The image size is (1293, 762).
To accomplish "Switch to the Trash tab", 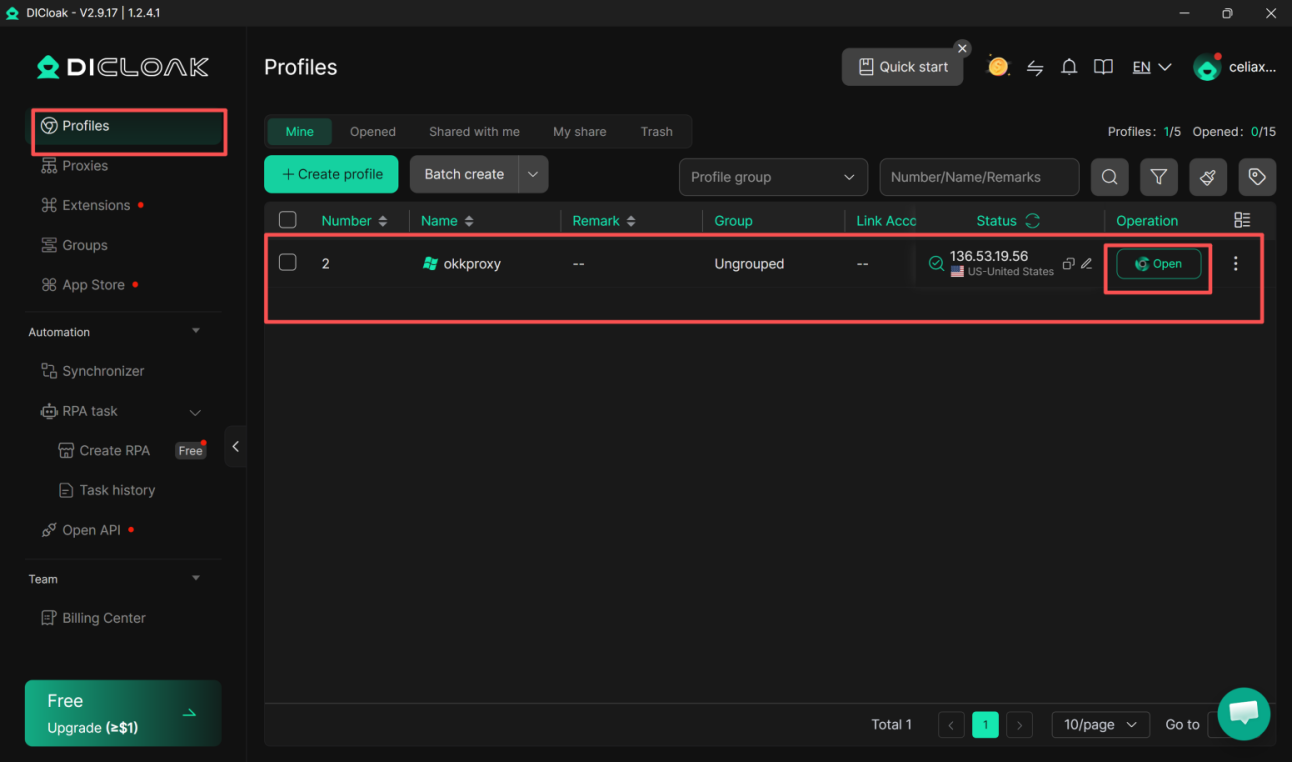I will click(657, 131).
